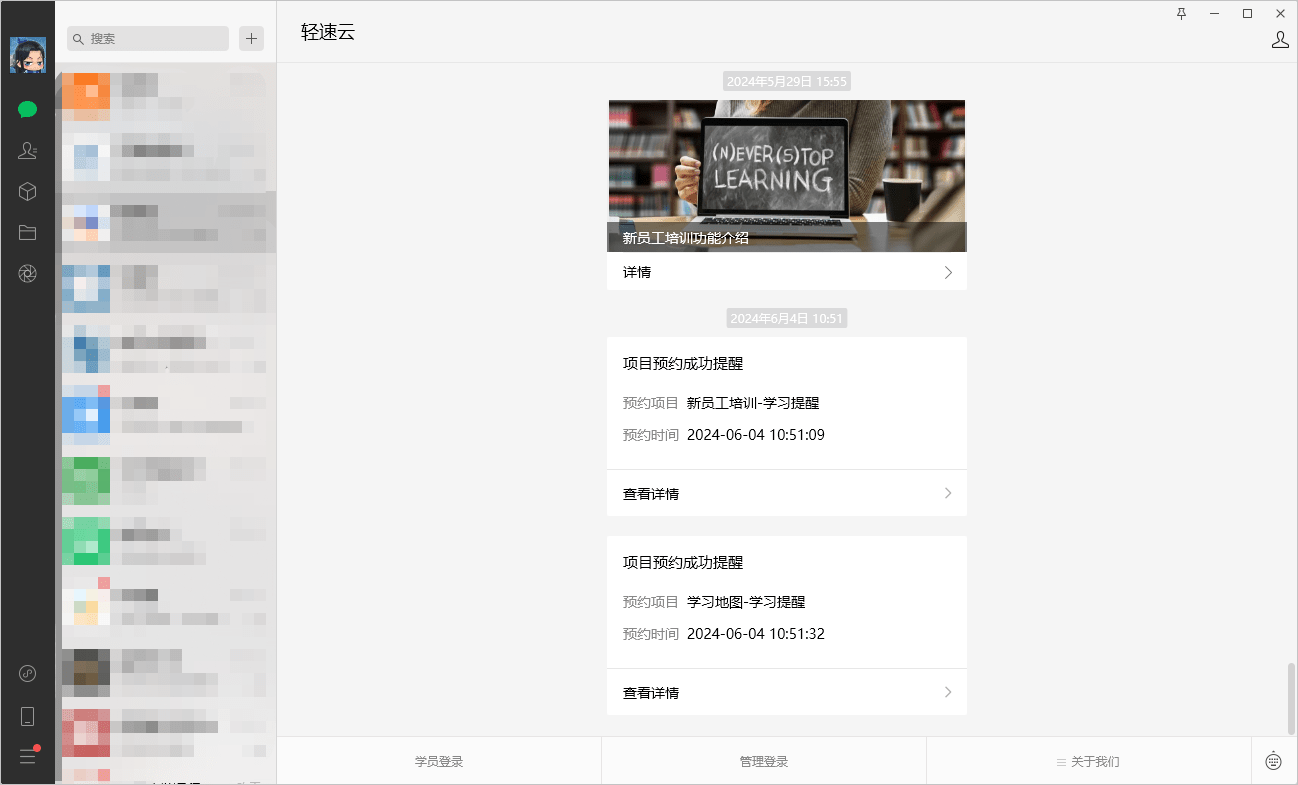The image size is (1298, 785).
Task: Click the account profile icon top right
Action: click(1279, 40)
